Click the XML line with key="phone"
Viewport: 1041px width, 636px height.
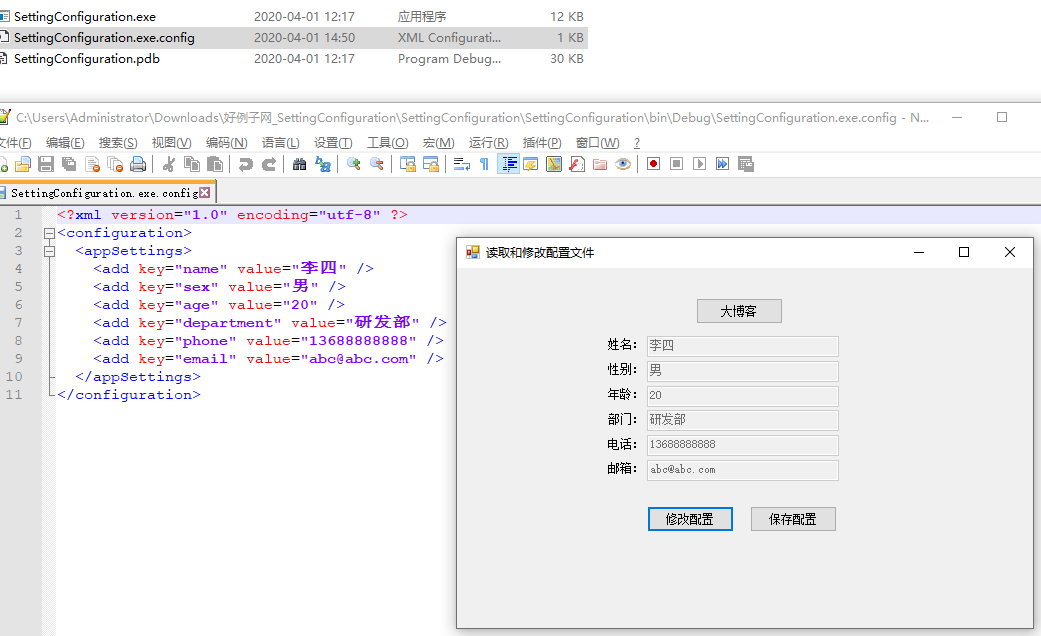[x=268, y=341]
